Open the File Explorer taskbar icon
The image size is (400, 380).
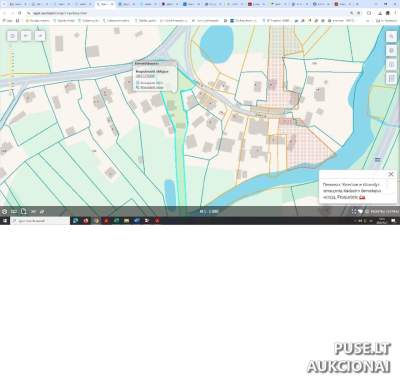126,221
